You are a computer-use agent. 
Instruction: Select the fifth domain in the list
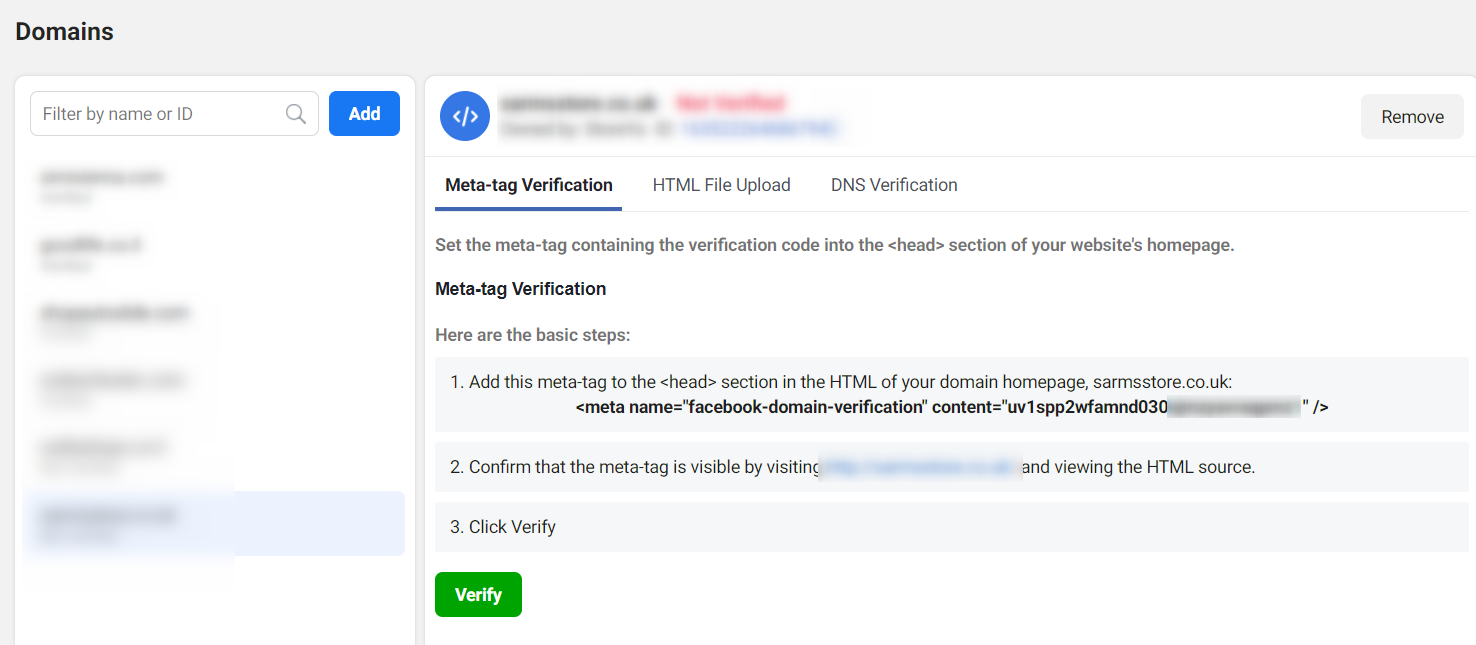pyautogui.click(x=104, y=455)
